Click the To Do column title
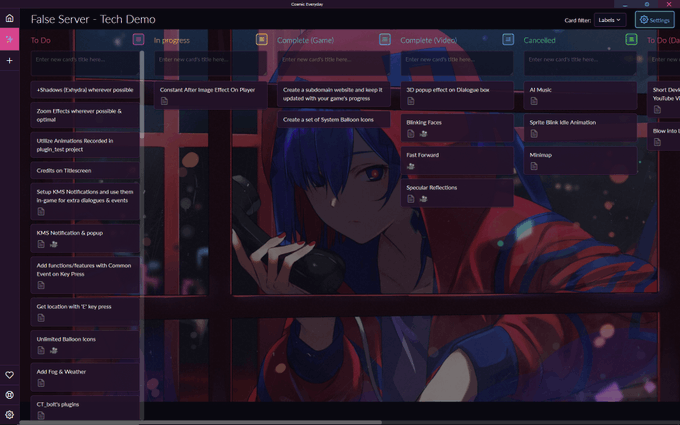This screenshot has width=680, height=425. click(40, 40)
